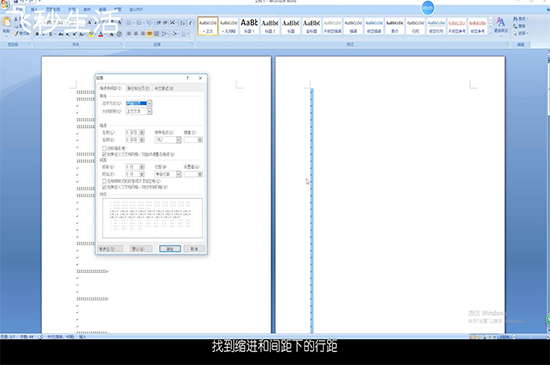
Task: Expand the styles gallery more arrow
Action: click(x=491, y=32)
